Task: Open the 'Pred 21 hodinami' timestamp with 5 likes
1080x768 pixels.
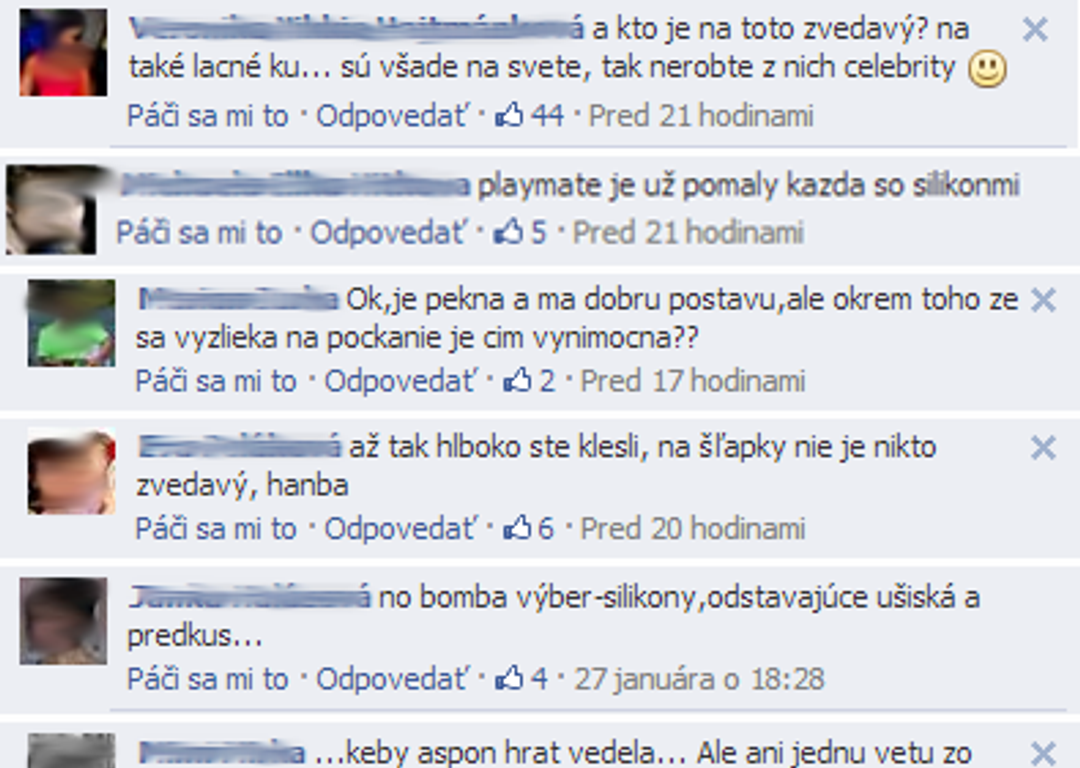Action: pyautogui.click(x=688, y=233)
